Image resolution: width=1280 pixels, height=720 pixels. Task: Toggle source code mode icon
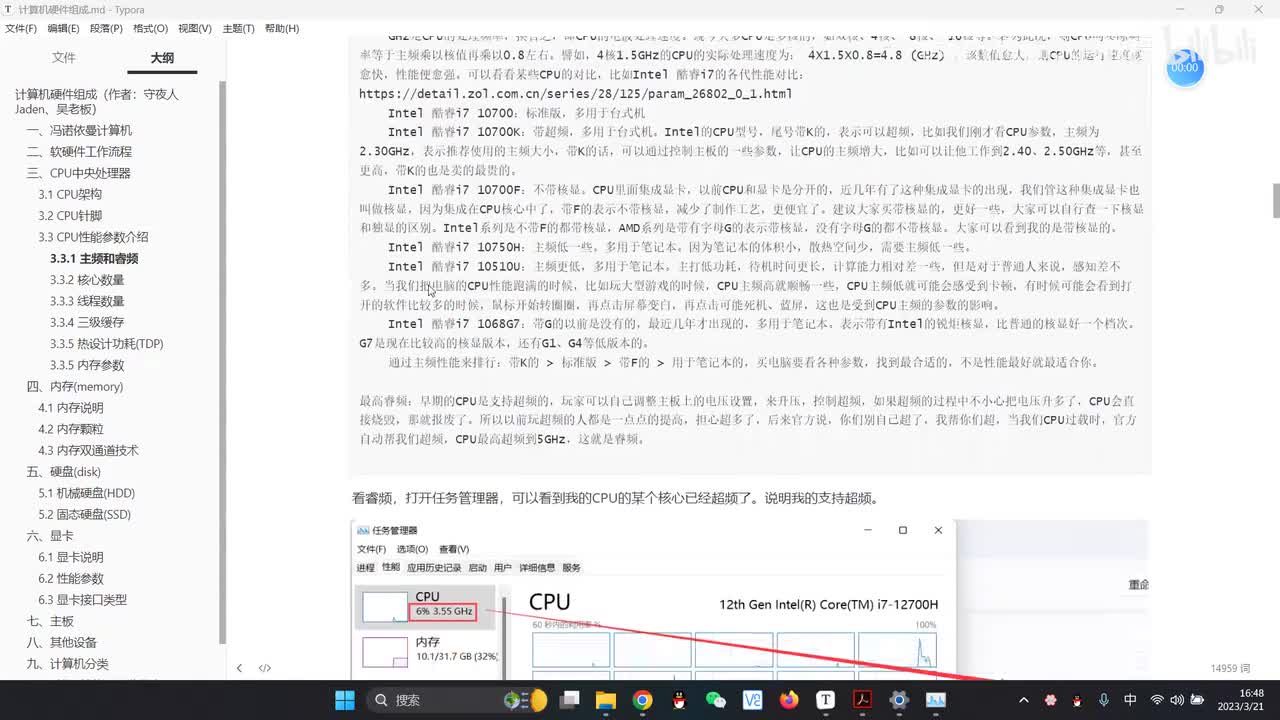265,668
